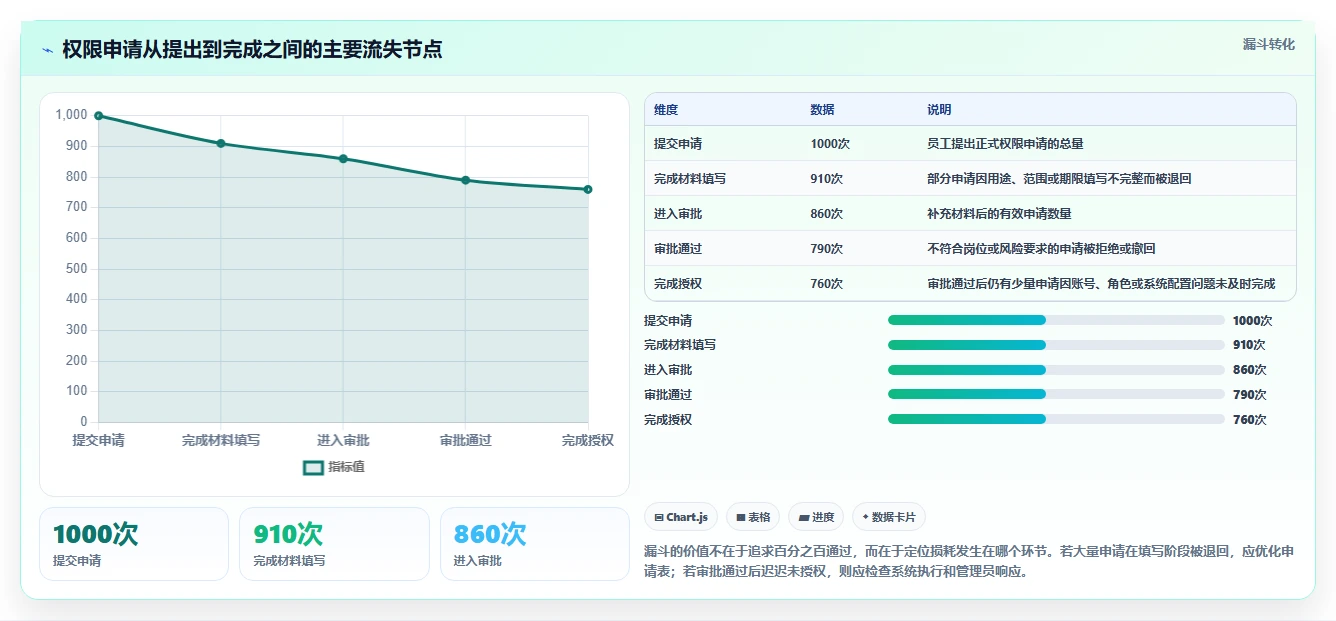Image resolution: width=1336 pixels, height=621 pixels.
Task: Open the 910次 完成材料填写 data card
Action: point(334,544)
